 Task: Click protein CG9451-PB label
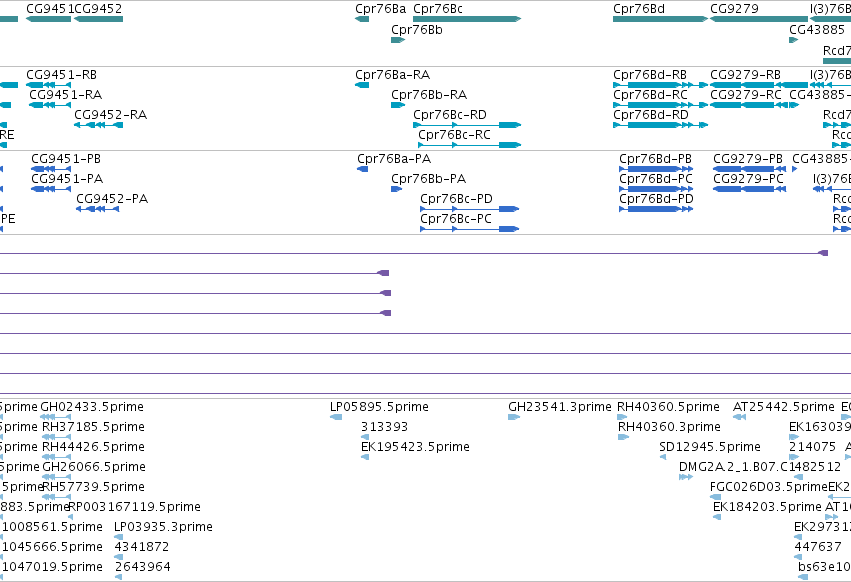tap(66, 159)
